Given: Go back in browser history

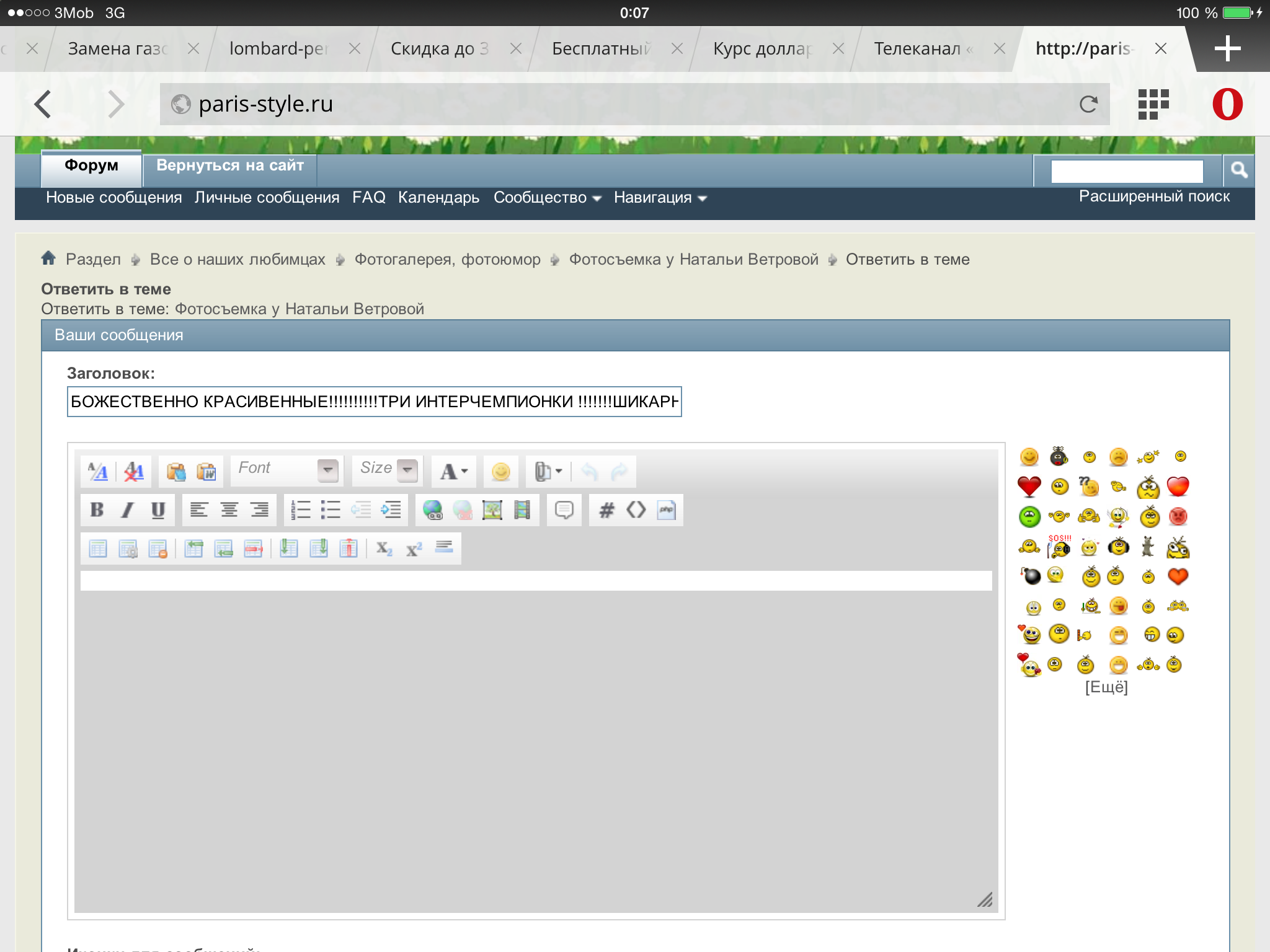Looking at the screenshot, I should click(x=43, y=104).
